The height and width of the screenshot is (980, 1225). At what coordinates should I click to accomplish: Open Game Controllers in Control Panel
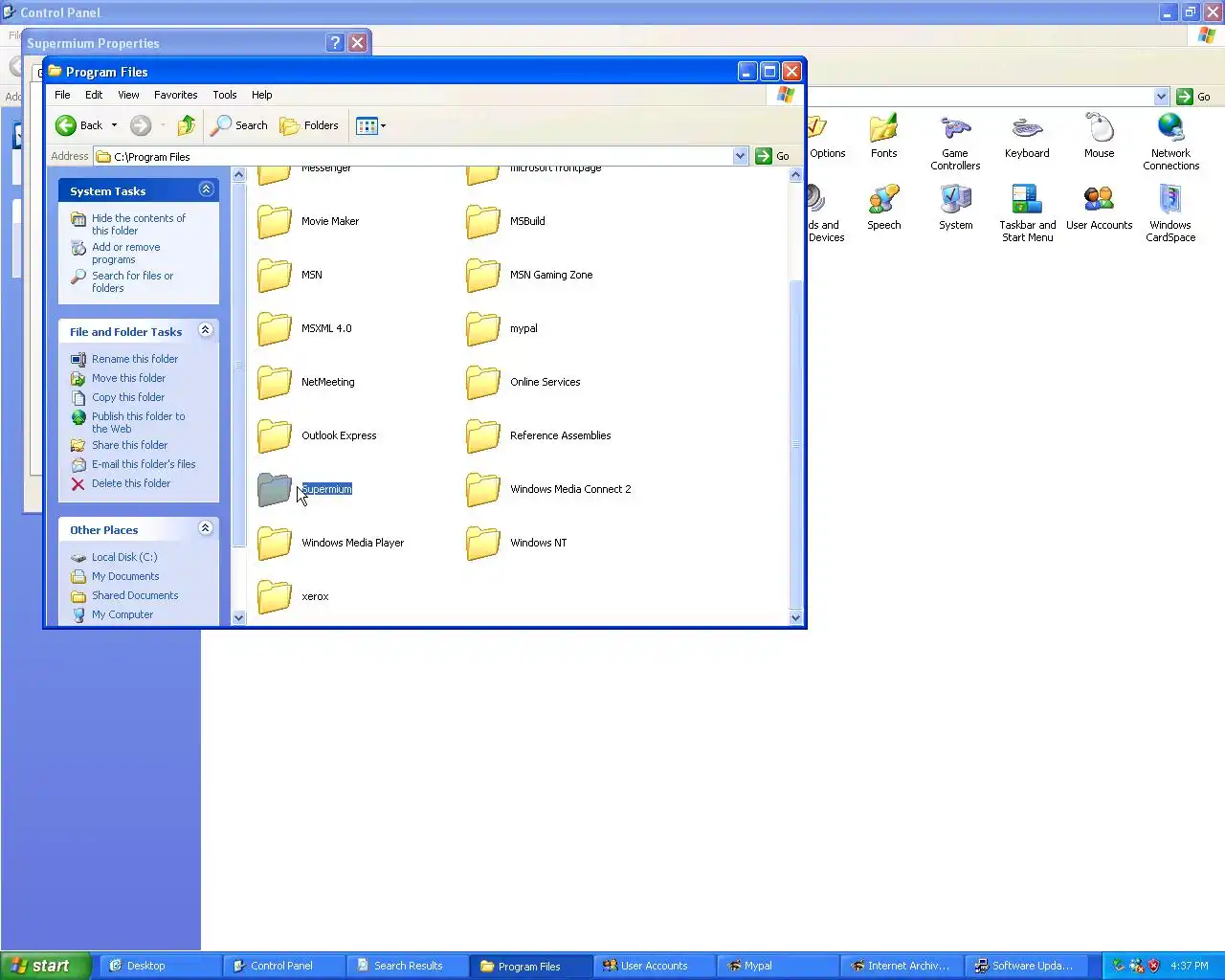tap(955, 142)
